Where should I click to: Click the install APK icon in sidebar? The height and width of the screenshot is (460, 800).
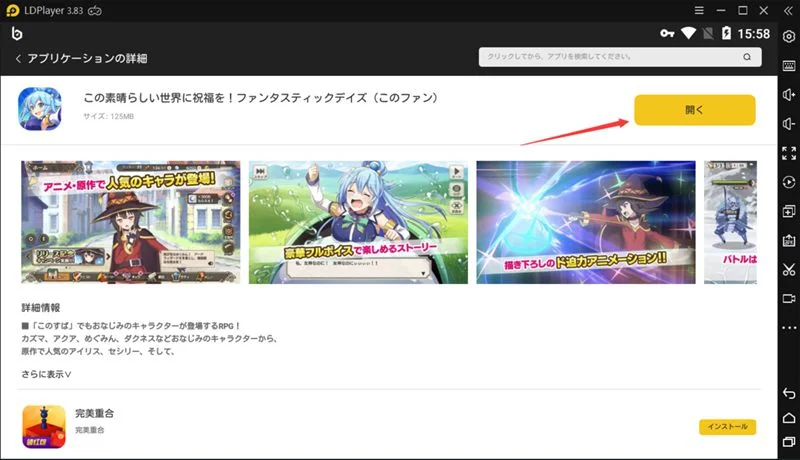789,240
